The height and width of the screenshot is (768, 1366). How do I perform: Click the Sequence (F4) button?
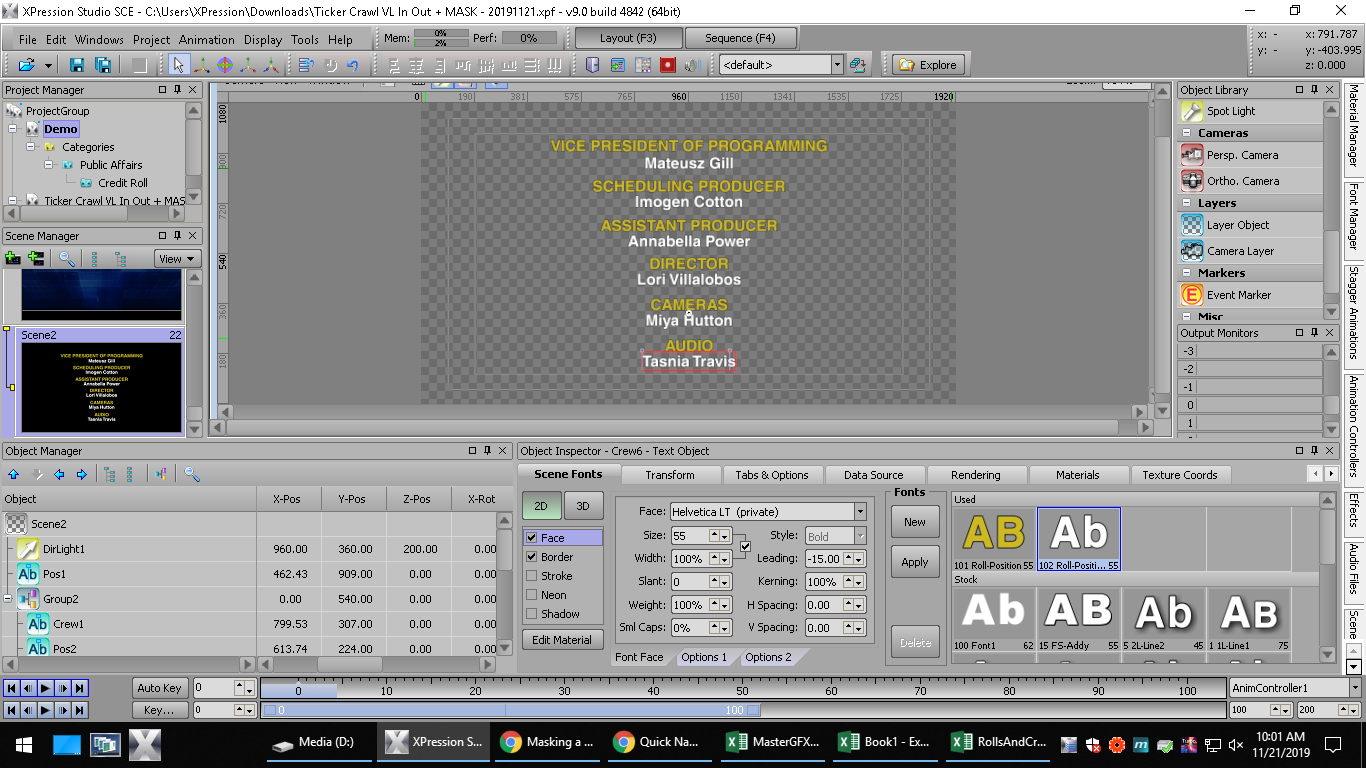point(740,38)
